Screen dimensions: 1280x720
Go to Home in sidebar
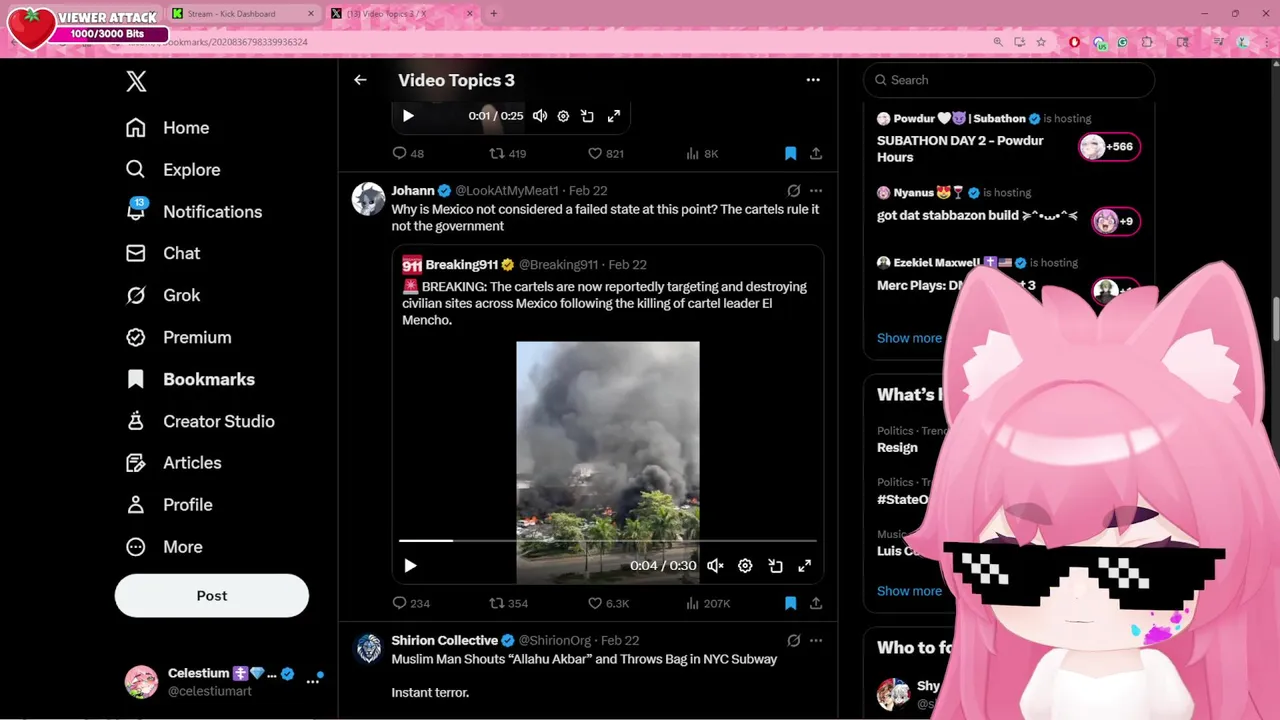tap(167, 128)
